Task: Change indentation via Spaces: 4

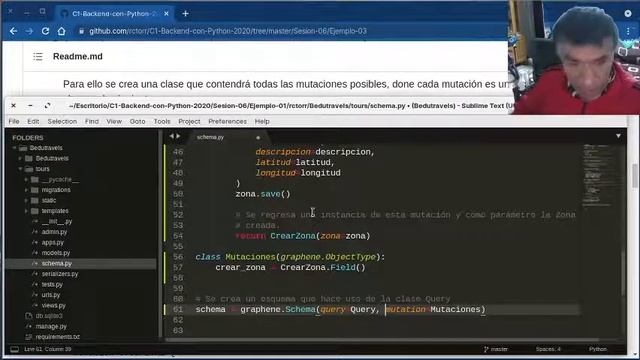Action: click(x=548, y=349)
